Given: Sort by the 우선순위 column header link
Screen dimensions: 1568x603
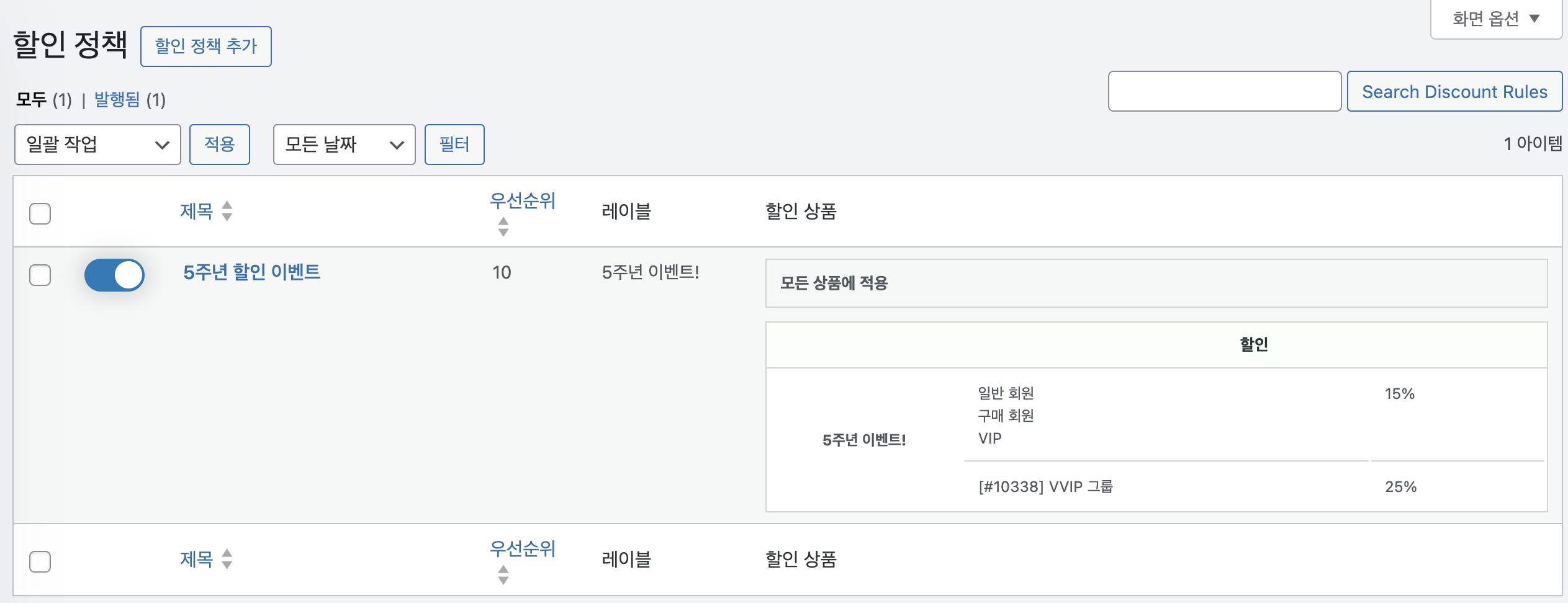Looking at the screenshot, I should (x=522, y=201).
